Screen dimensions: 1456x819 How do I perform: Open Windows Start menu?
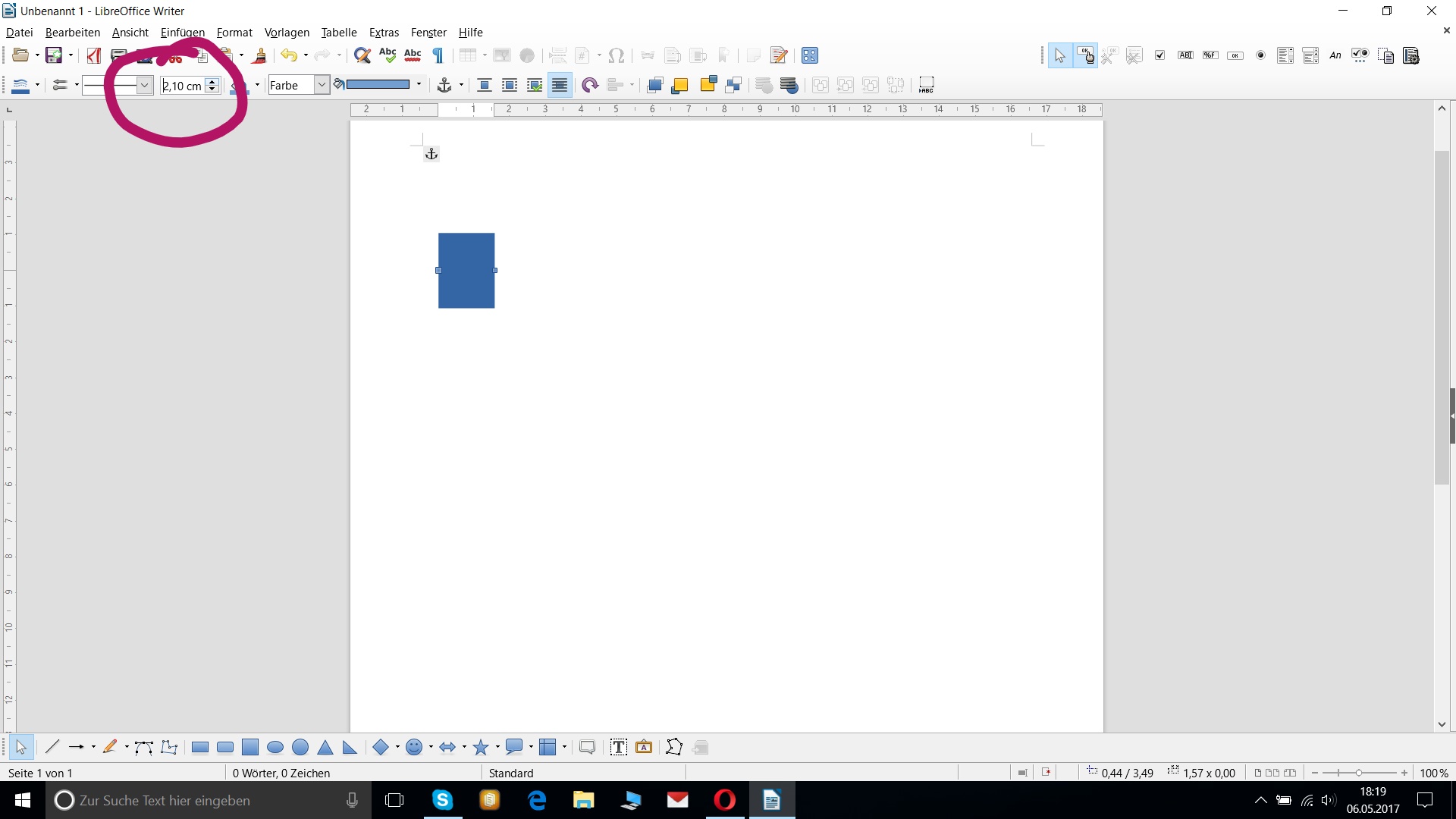point(22,800)
